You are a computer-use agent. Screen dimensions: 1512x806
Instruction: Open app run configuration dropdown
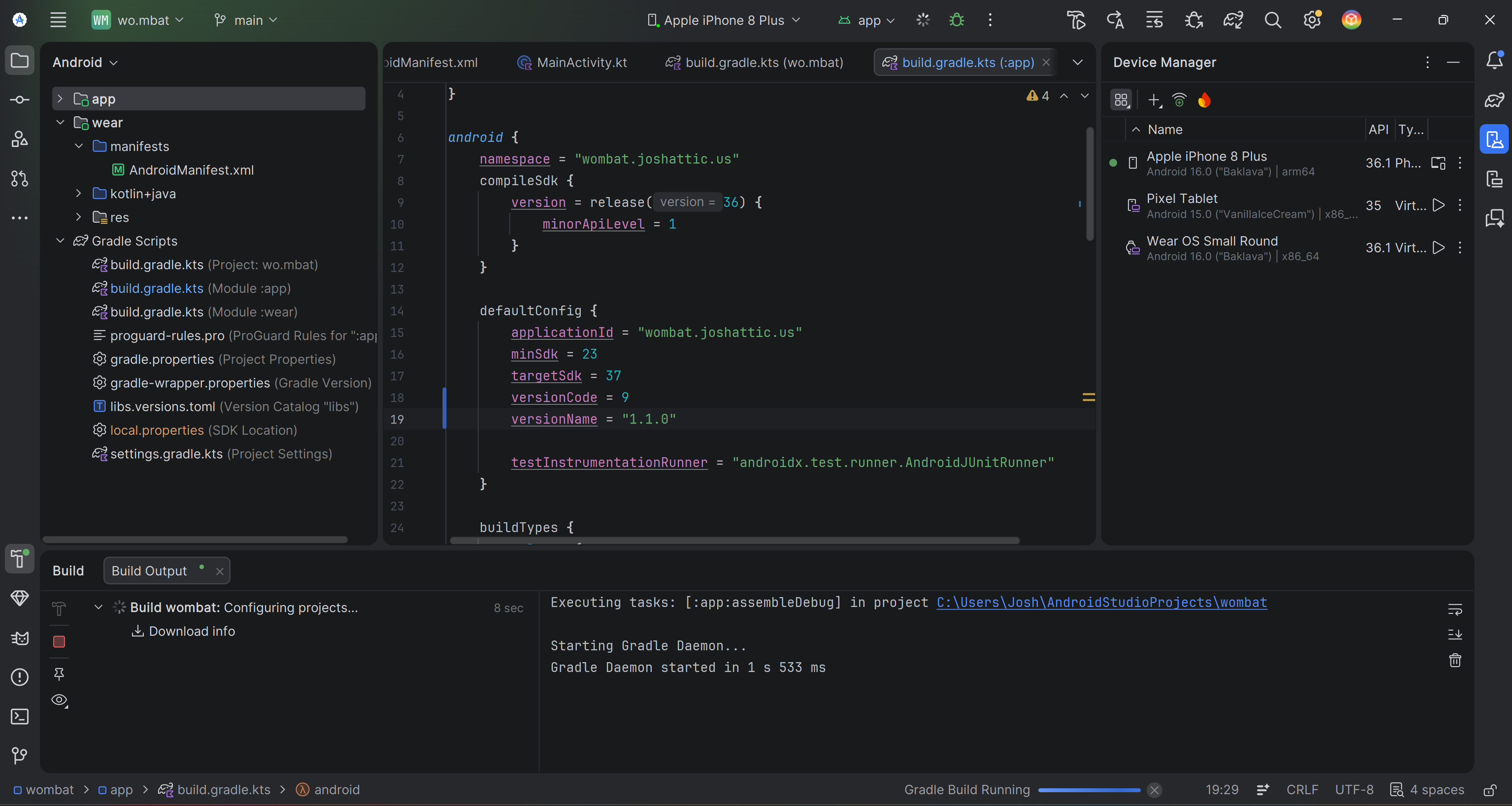coord(867,20)
